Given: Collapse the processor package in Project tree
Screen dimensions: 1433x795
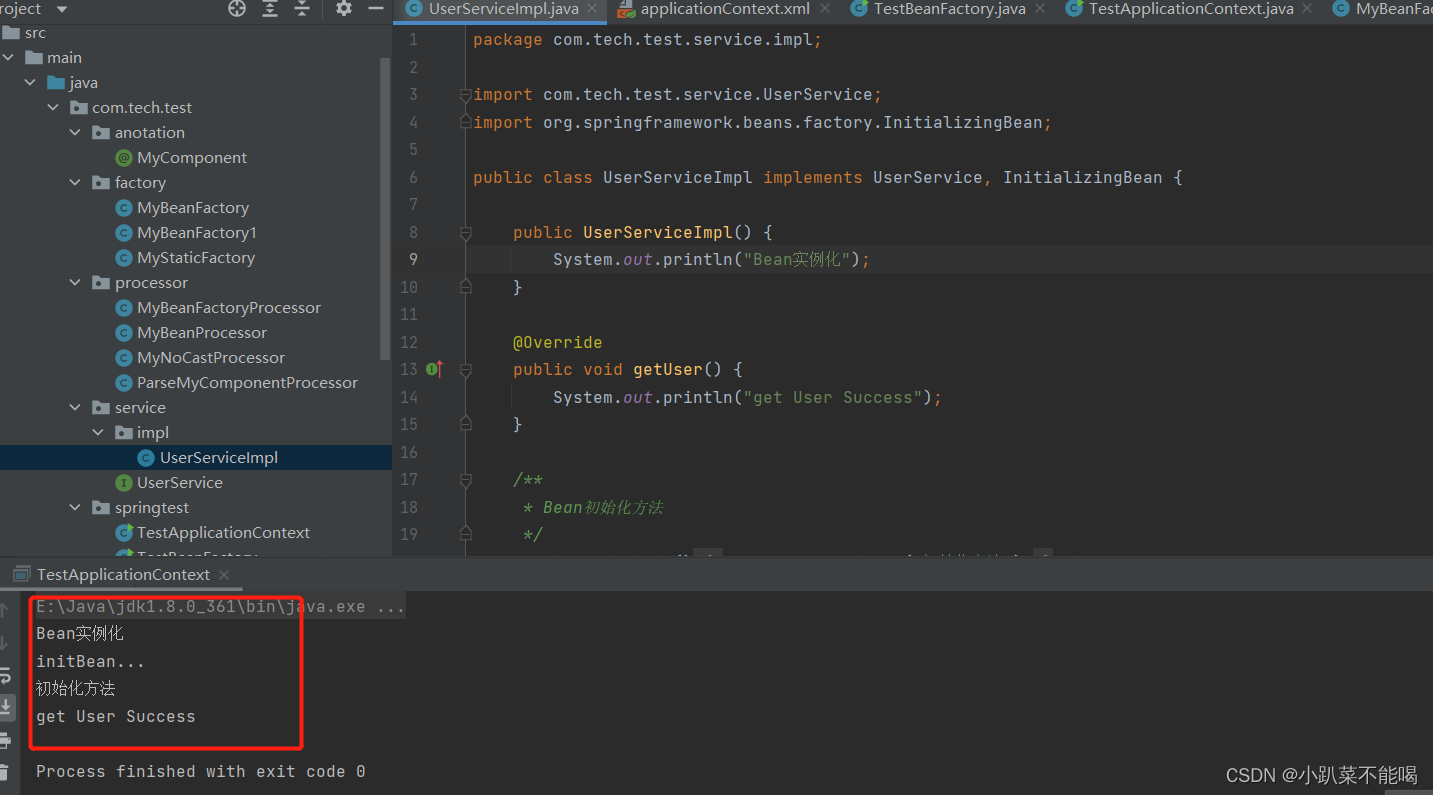Looking at the screenshot, I should [x=74, y=282].
